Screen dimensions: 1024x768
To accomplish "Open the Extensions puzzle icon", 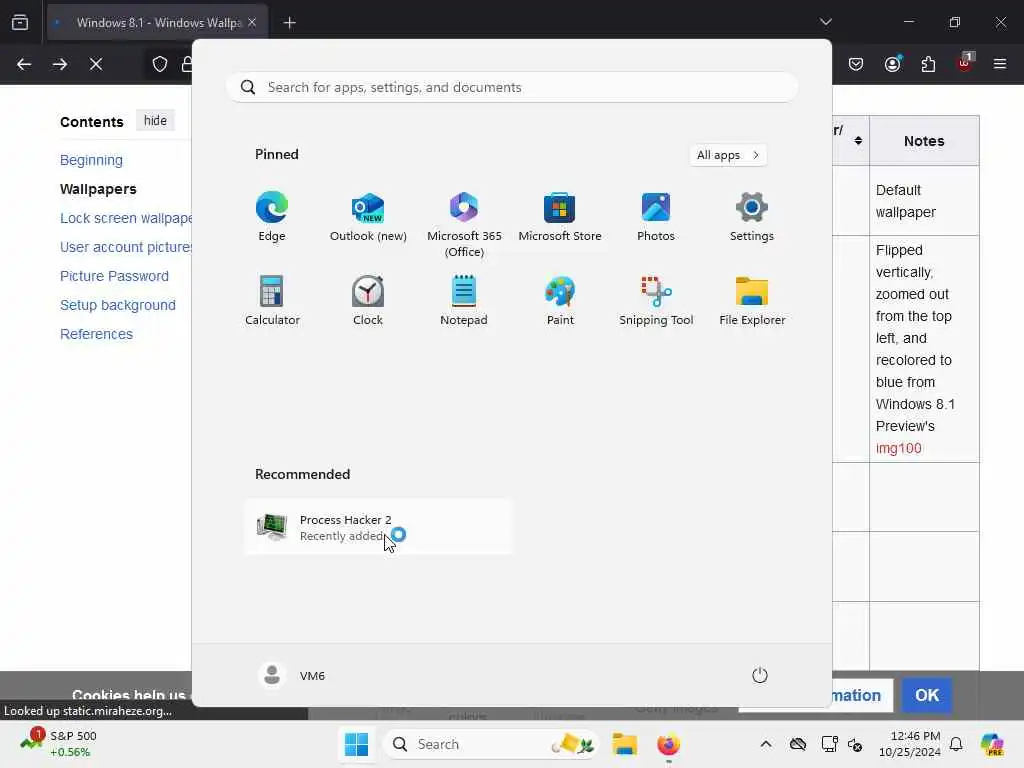I will click(928, 64).
